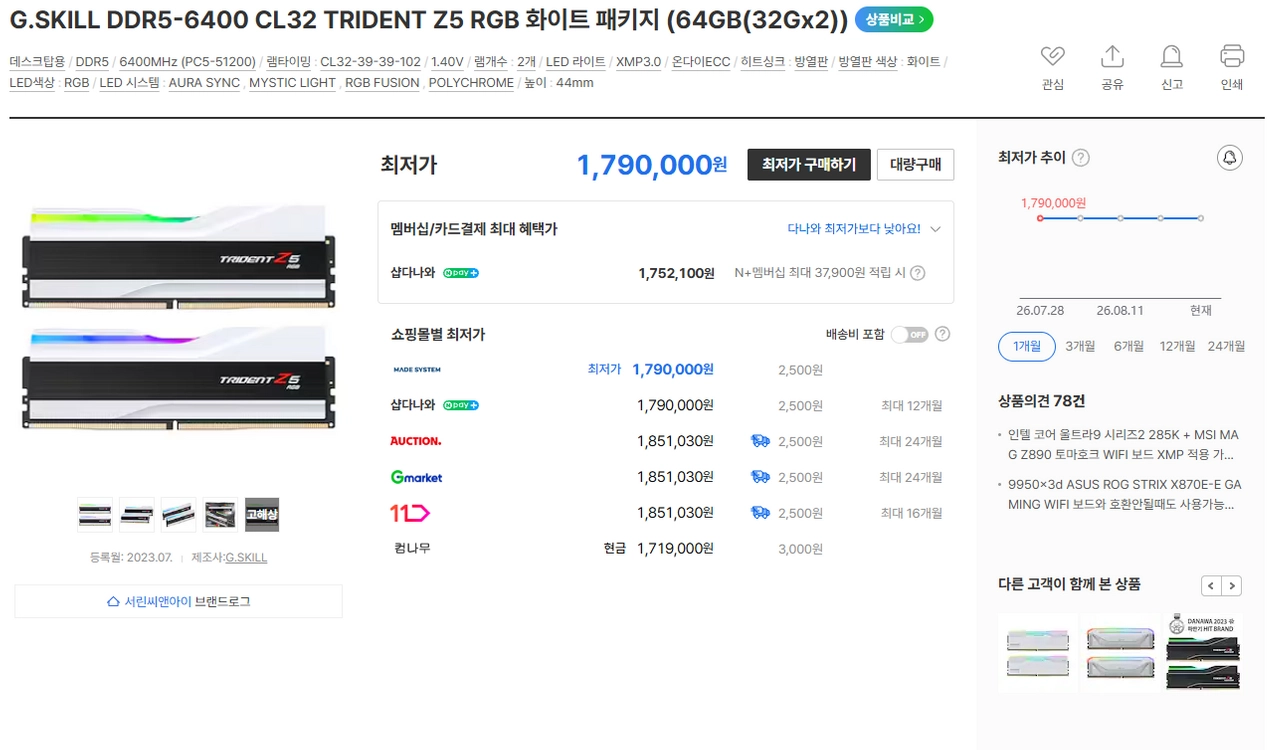Open second related product thumbnail
1269x750 pixels.
1121,652
